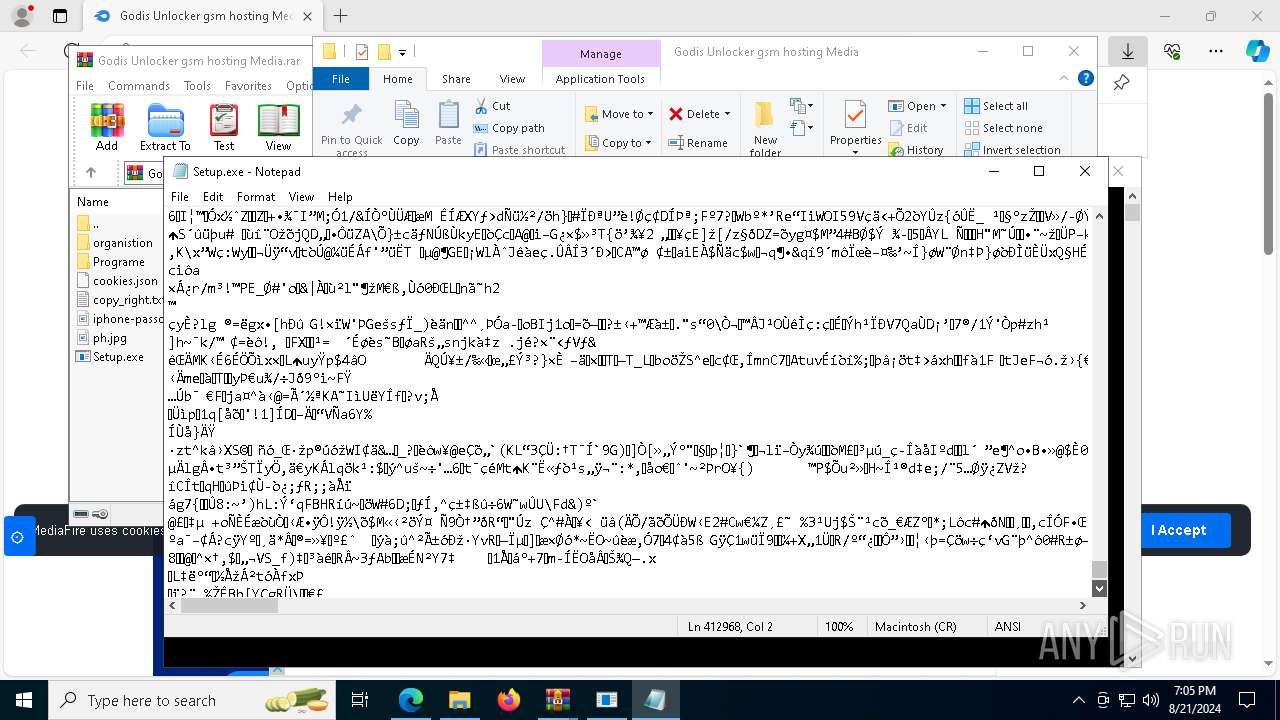
Task: Click Extract To icon in WinRAR
Action: (165, 126)
